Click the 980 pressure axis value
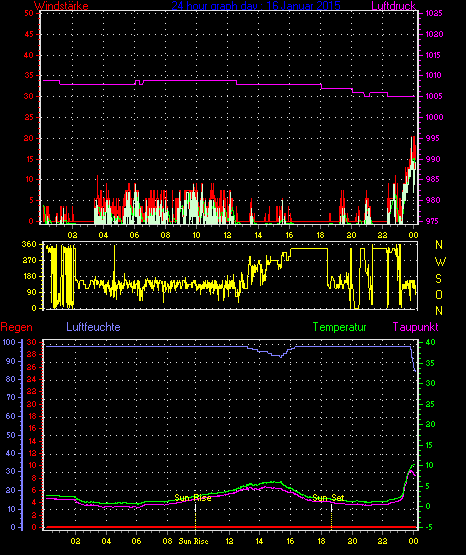This screenshot has width=466, height=555. (x=432, y=200)
